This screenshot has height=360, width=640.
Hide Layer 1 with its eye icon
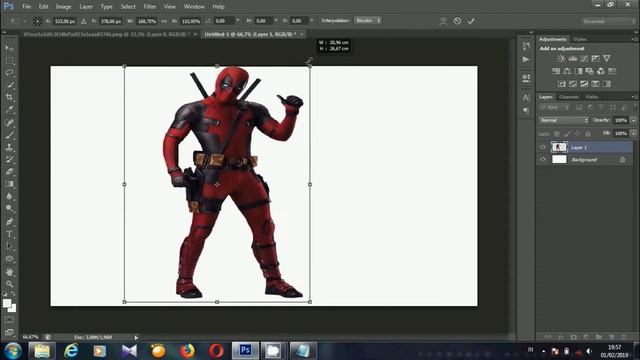(543, 147)
